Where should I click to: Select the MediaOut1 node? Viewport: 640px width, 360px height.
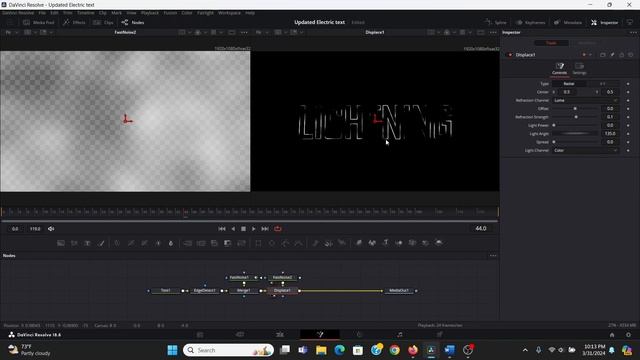point(399,291)
